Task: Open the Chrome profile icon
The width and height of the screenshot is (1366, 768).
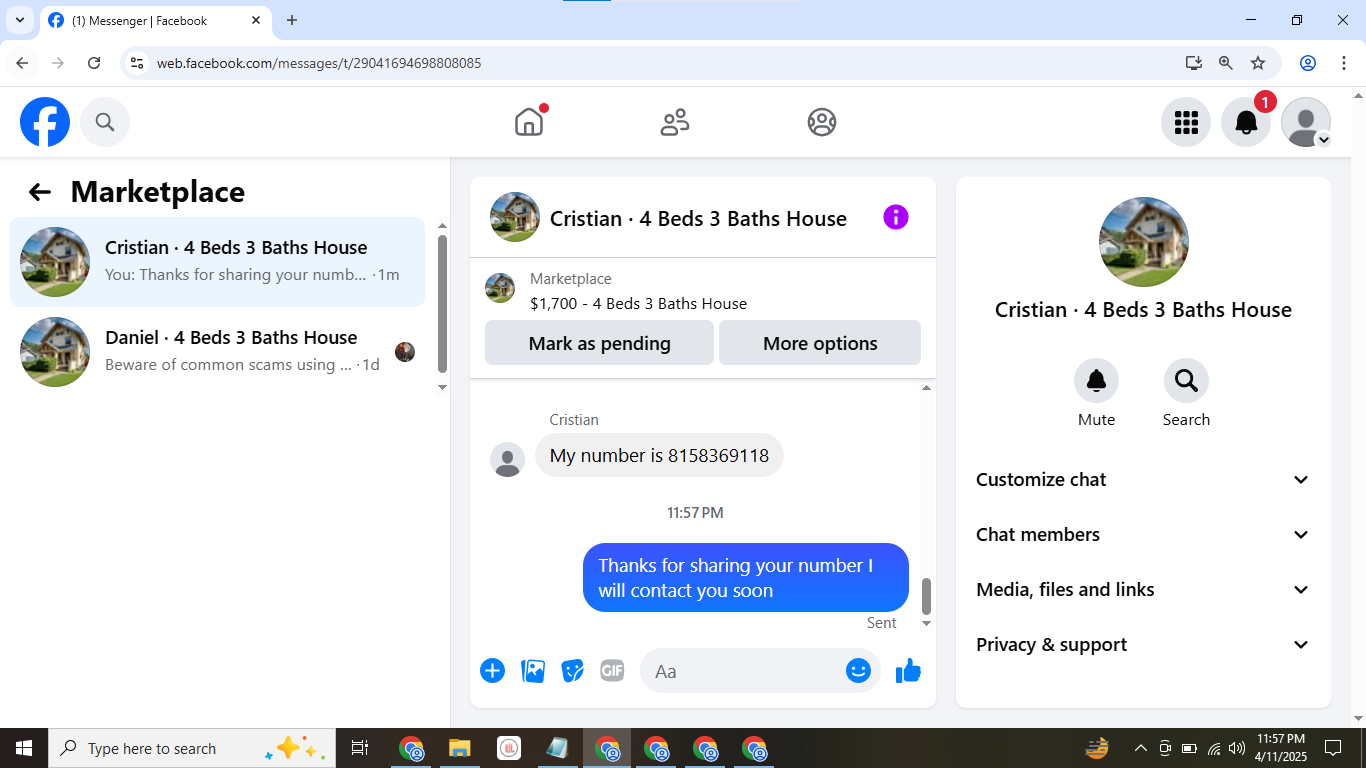Action: (1308, 63)
